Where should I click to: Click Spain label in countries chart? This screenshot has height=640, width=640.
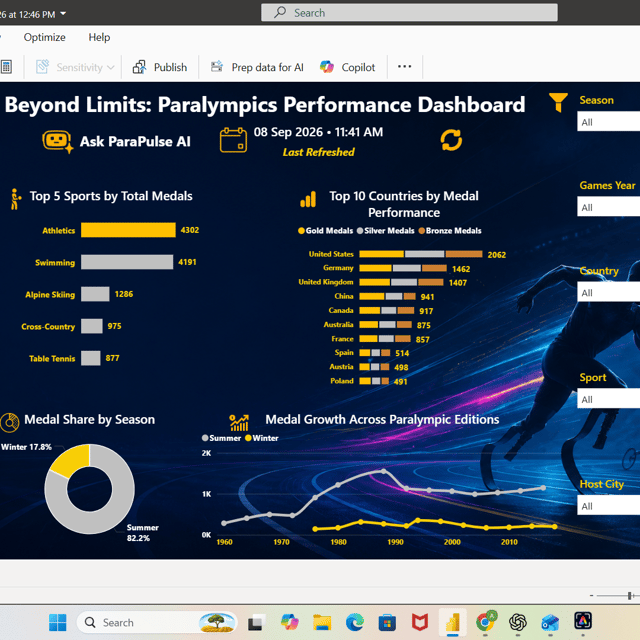(x=344, y=352)
